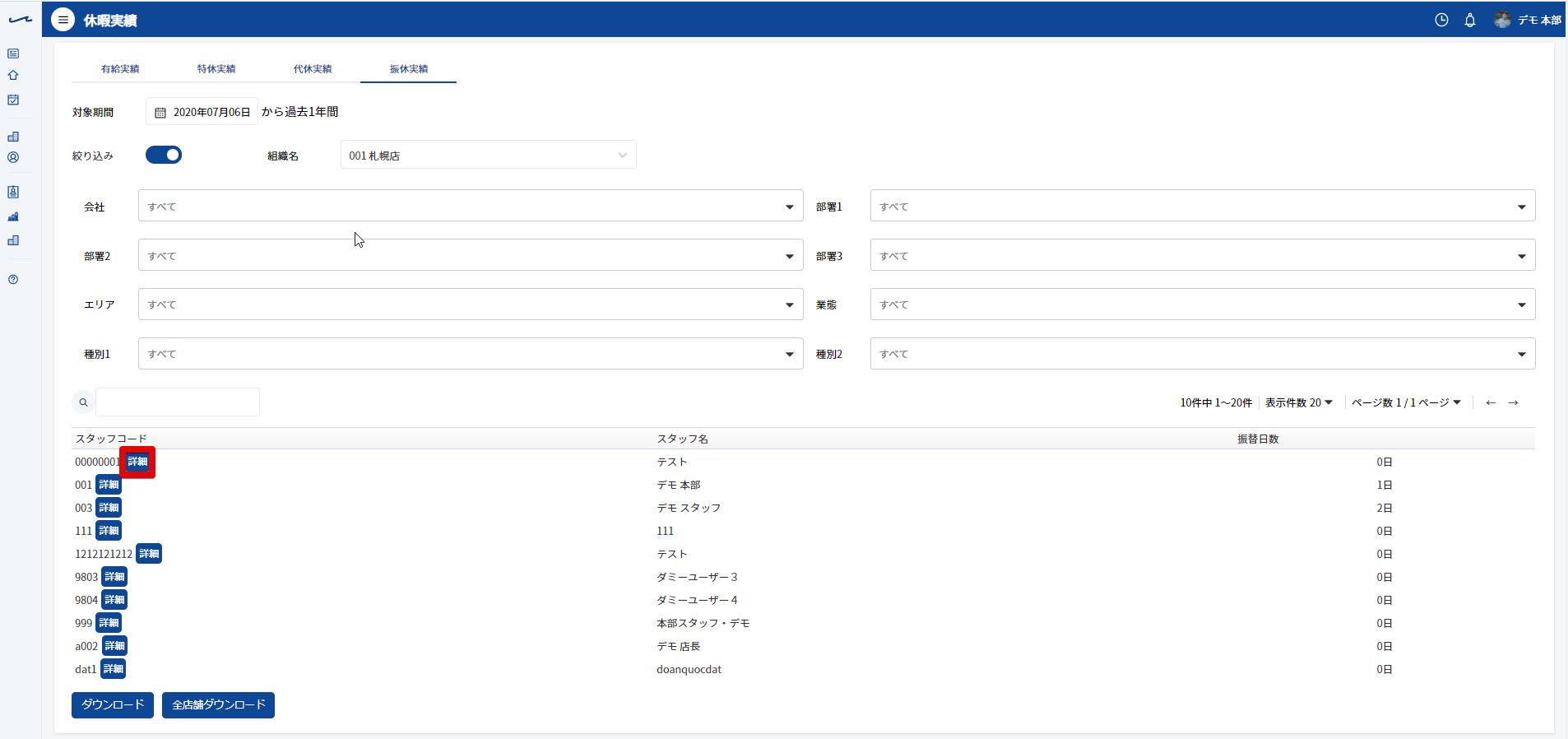
Task: Open the calendar-check icon in the sidebar
Action: pyautogui.click(x=13, y=100)
